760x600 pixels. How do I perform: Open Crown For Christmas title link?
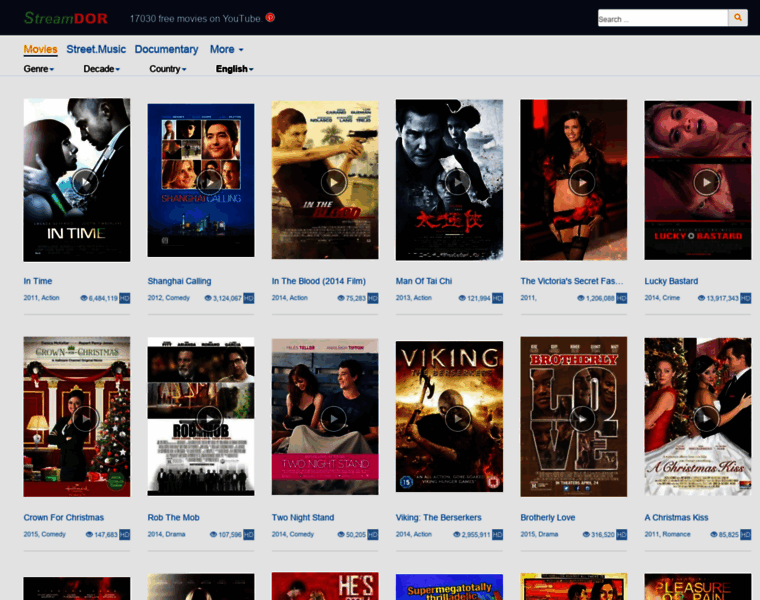(63, 518)
